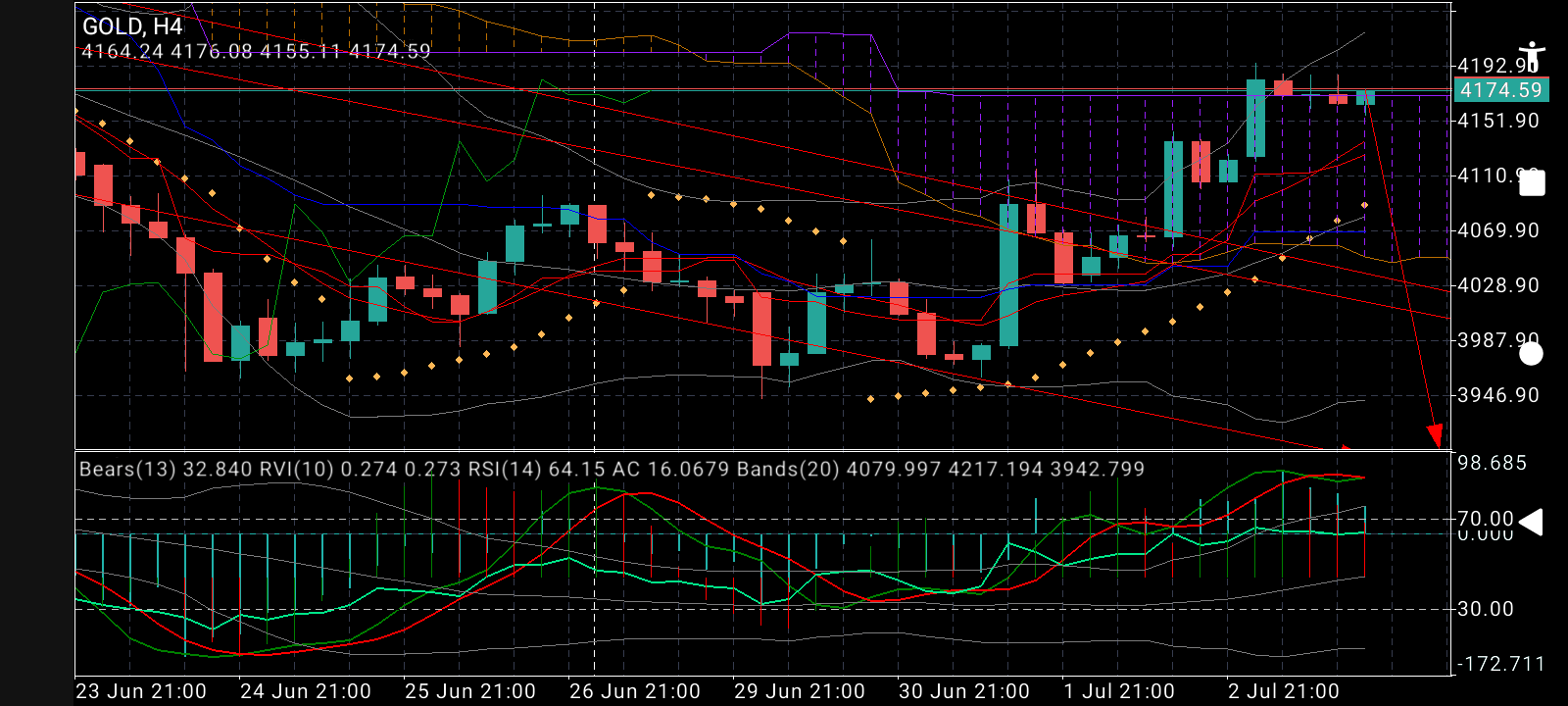Tap the 29 Jun 21:00 time label
1568x706 pixels.
point(800,691)
